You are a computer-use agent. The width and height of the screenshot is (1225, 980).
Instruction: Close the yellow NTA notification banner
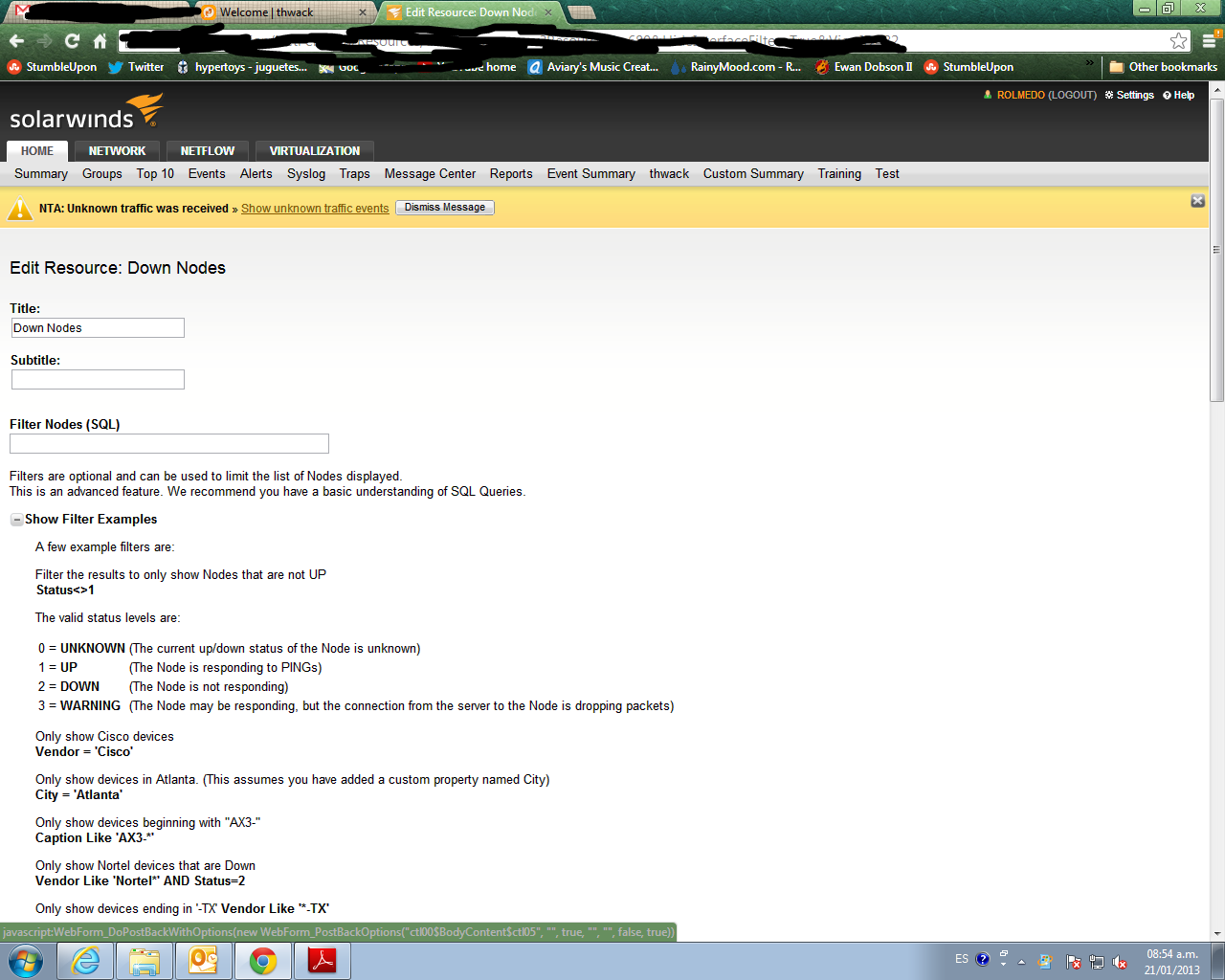point(1197,201)
